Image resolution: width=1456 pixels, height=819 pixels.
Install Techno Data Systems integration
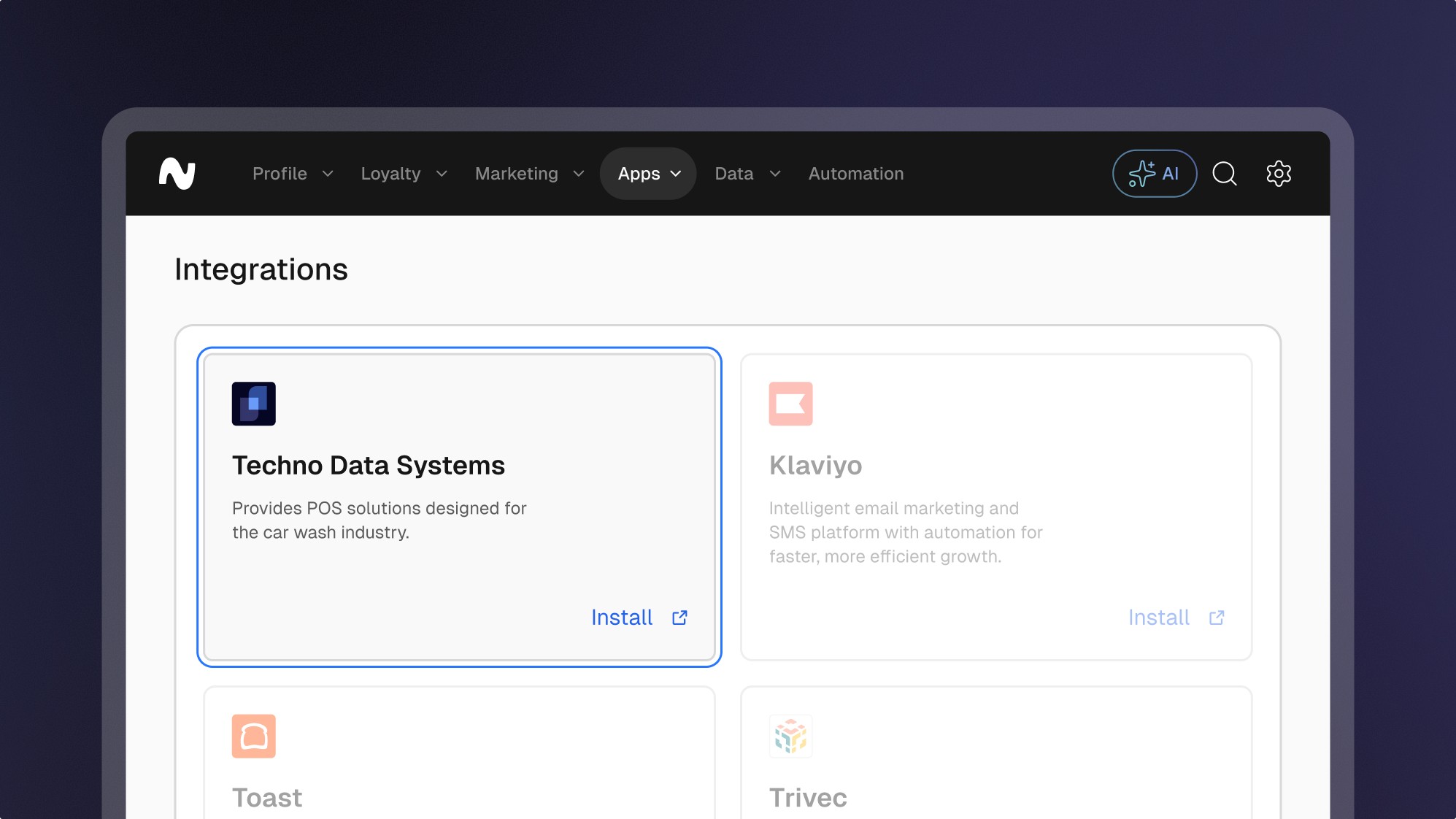tap(622, 618)
